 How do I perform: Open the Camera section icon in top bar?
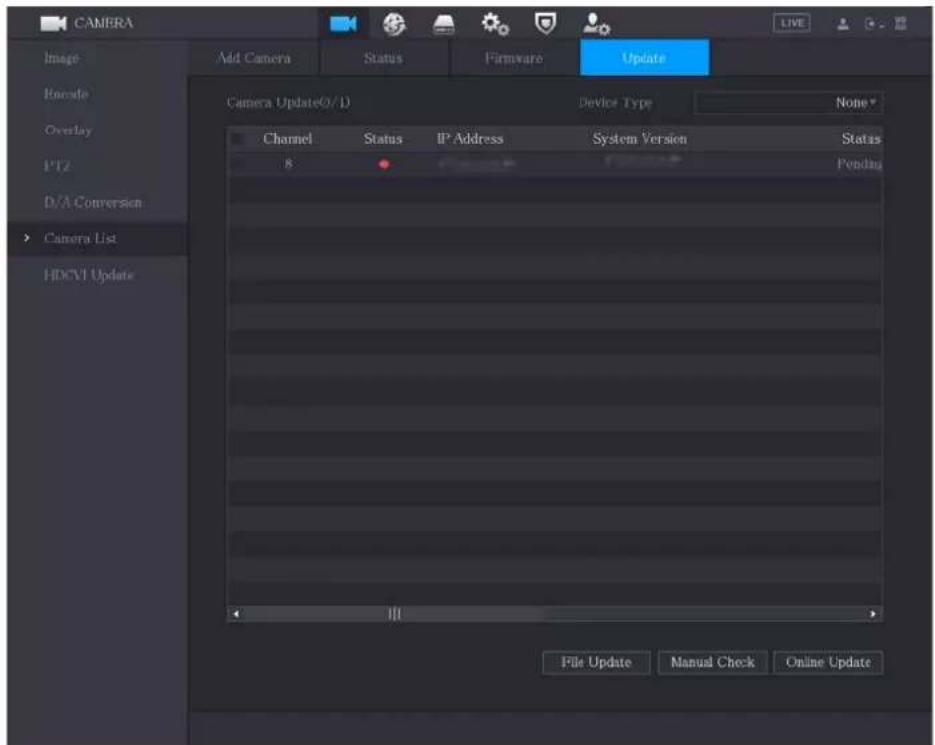pyautogui.click(x=343, y=24)
